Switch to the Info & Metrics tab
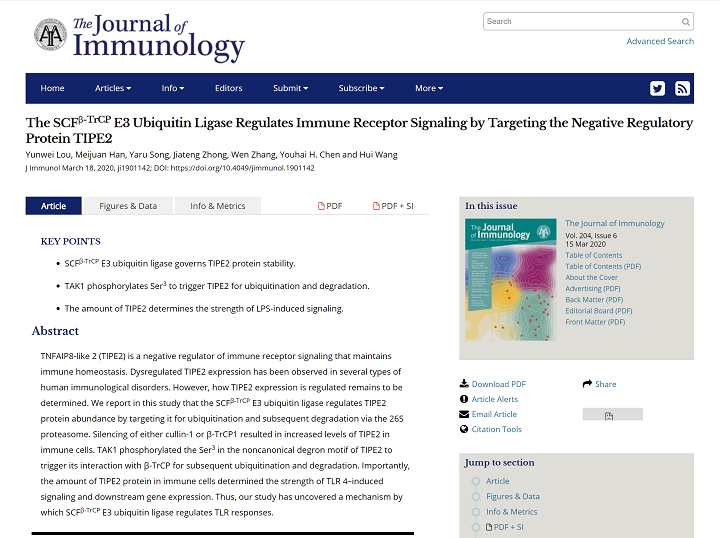The width and height of the screenshot is (720, 538). 217,206
